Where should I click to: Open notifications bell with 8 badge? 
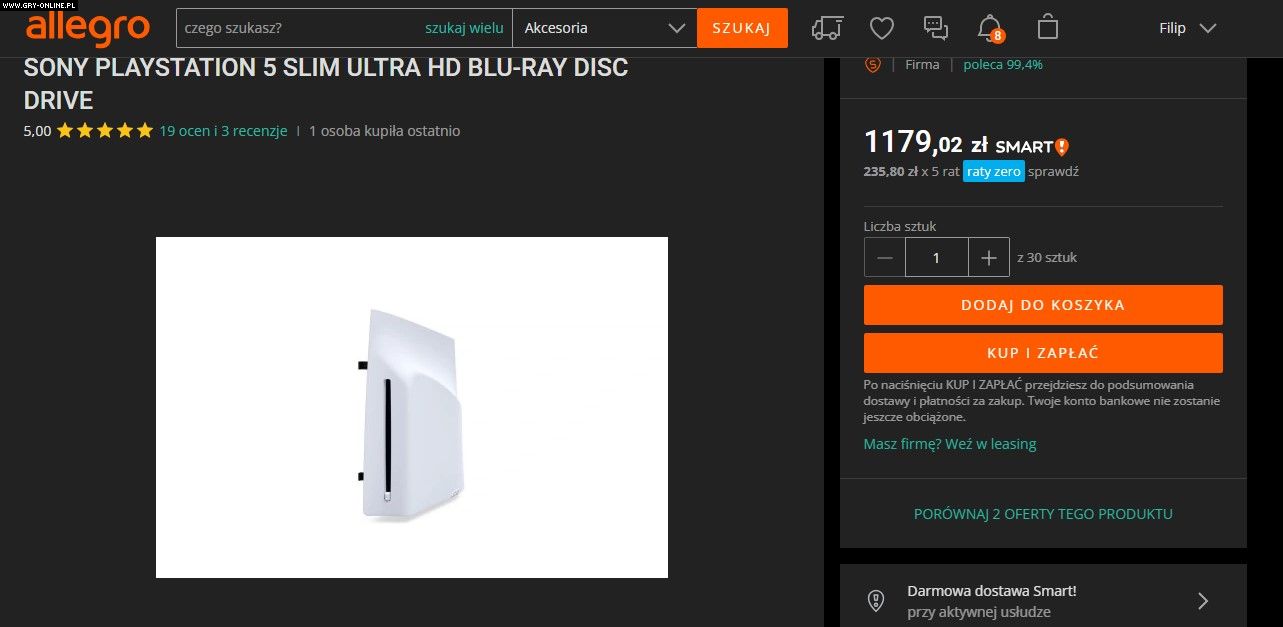990,28
